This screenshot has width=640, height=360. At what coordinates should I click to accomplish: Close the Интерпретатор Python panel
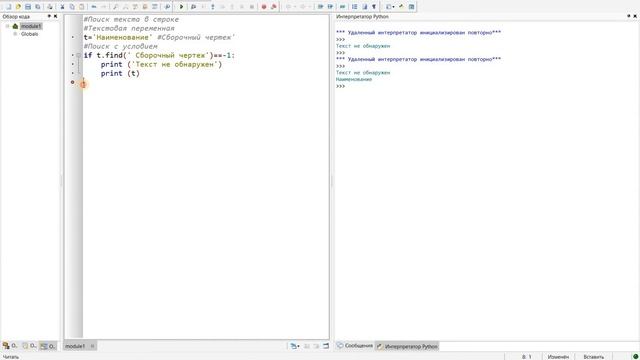[635, 16]
